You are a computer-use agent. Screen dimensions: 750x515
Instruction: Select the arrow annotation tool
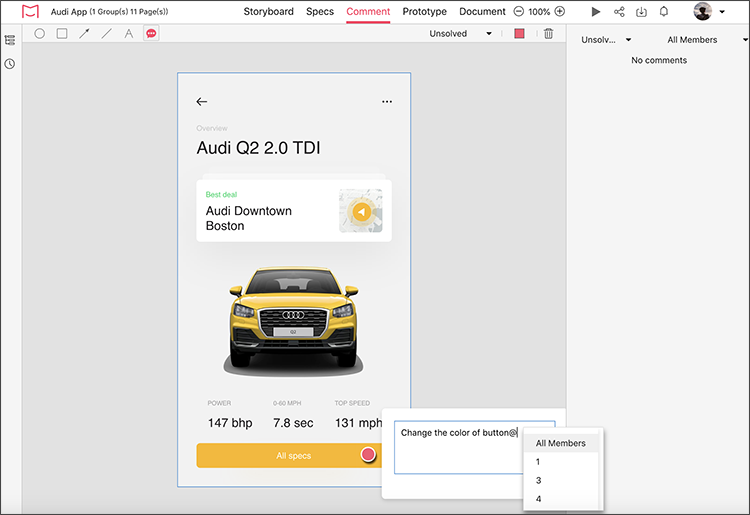pos(84,33)
